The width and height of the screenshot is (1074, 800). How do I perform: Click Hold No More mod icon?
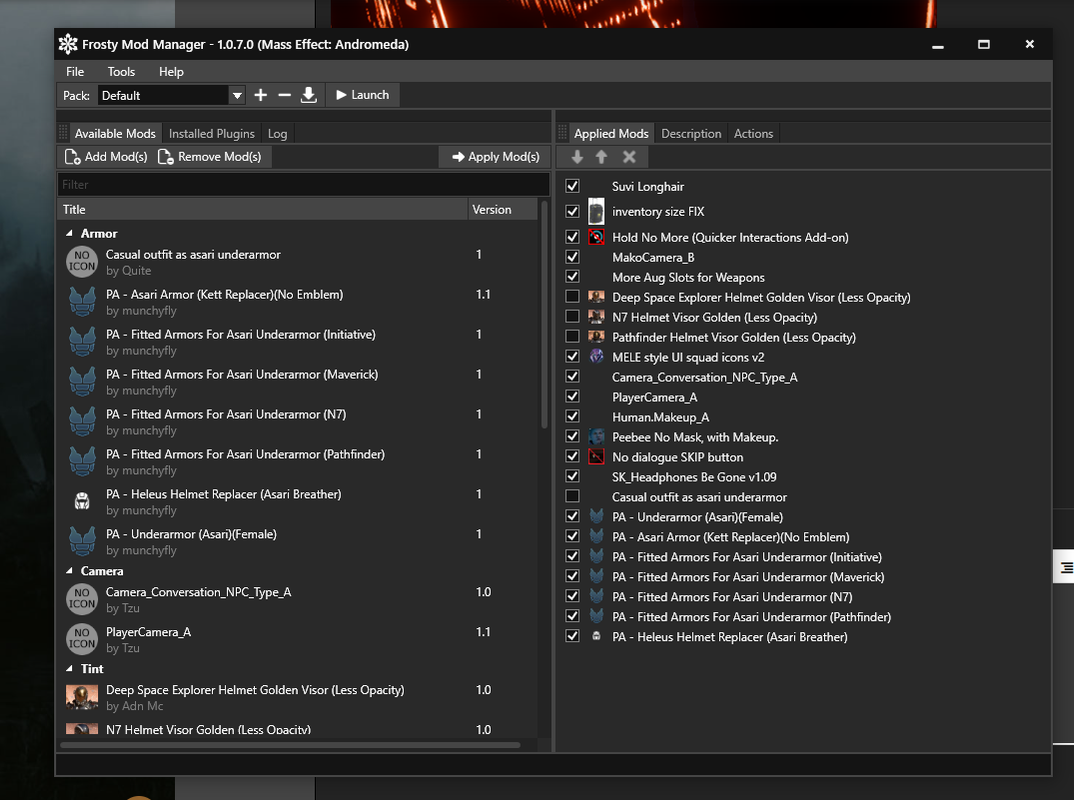click(597, 237)
